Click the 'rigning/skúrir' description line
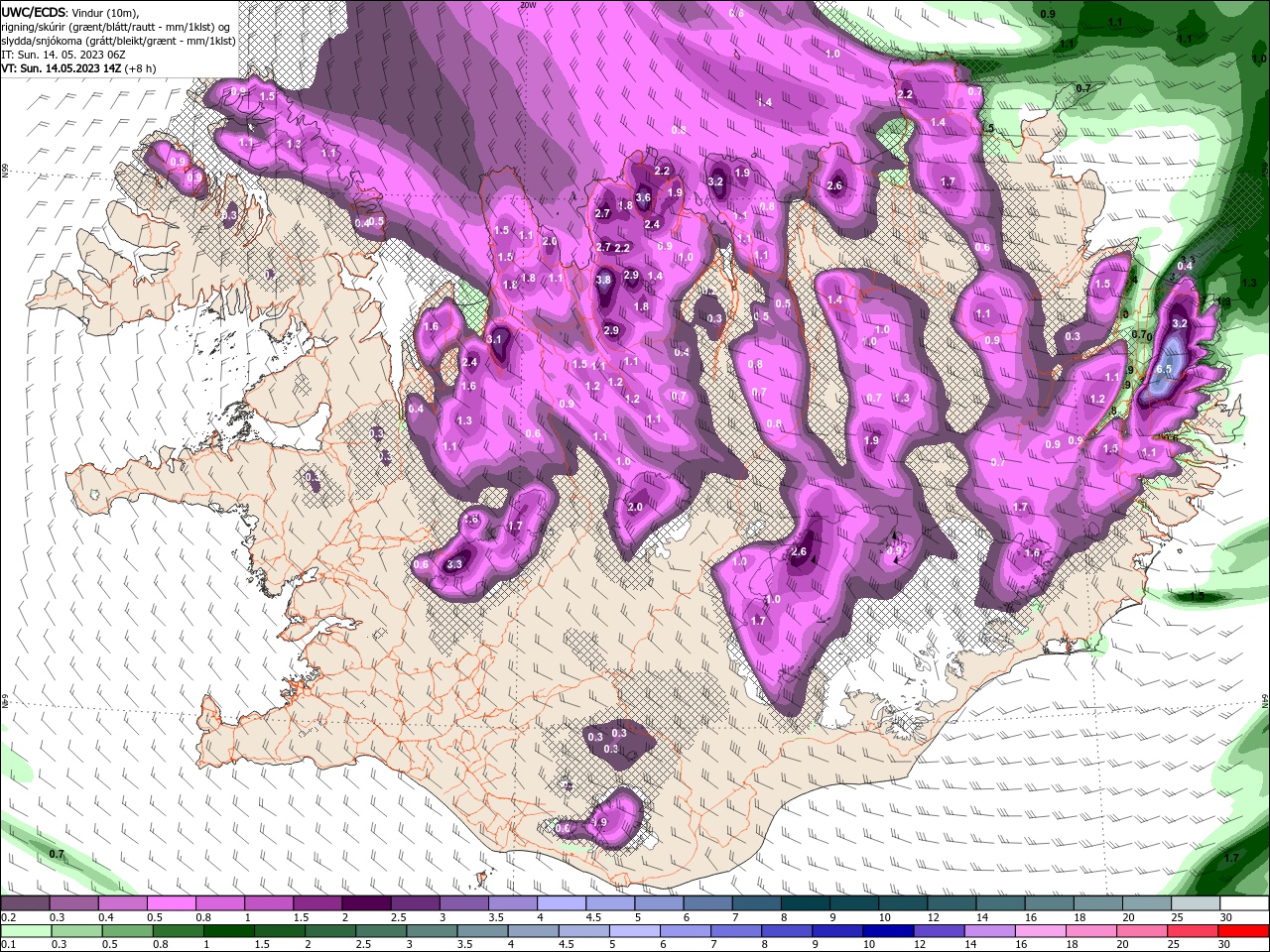1270x952 pixels. pos(117,27)
